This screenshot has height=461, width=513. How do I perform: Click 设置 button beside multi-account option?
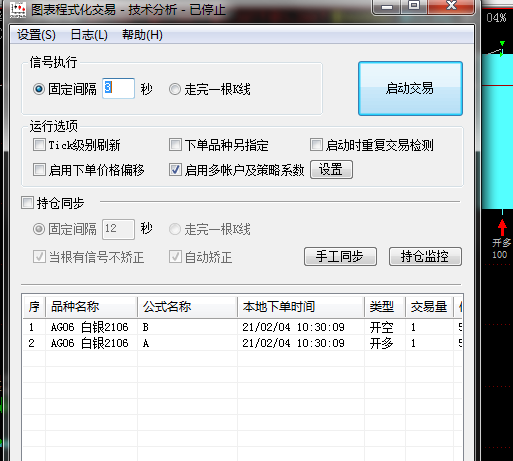[331, 170]
